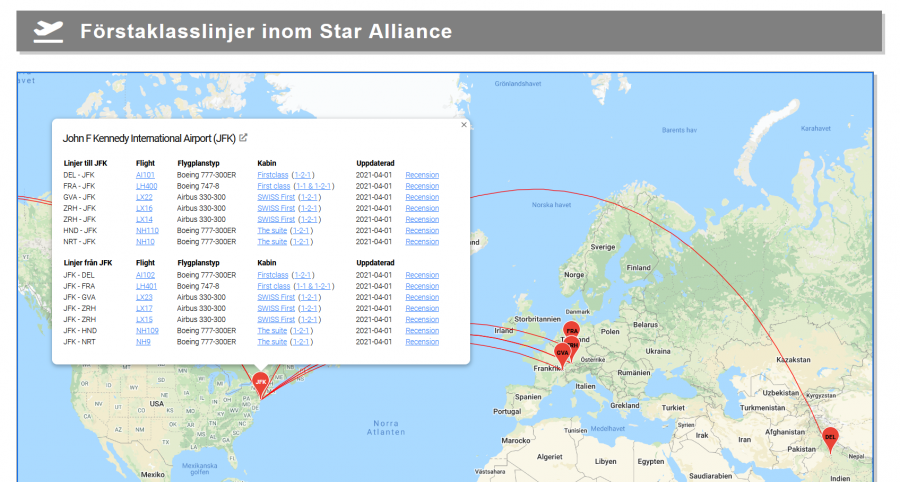900x482 pixels.
Task: Click the JFK red map marker
Action: click(261, 381)
